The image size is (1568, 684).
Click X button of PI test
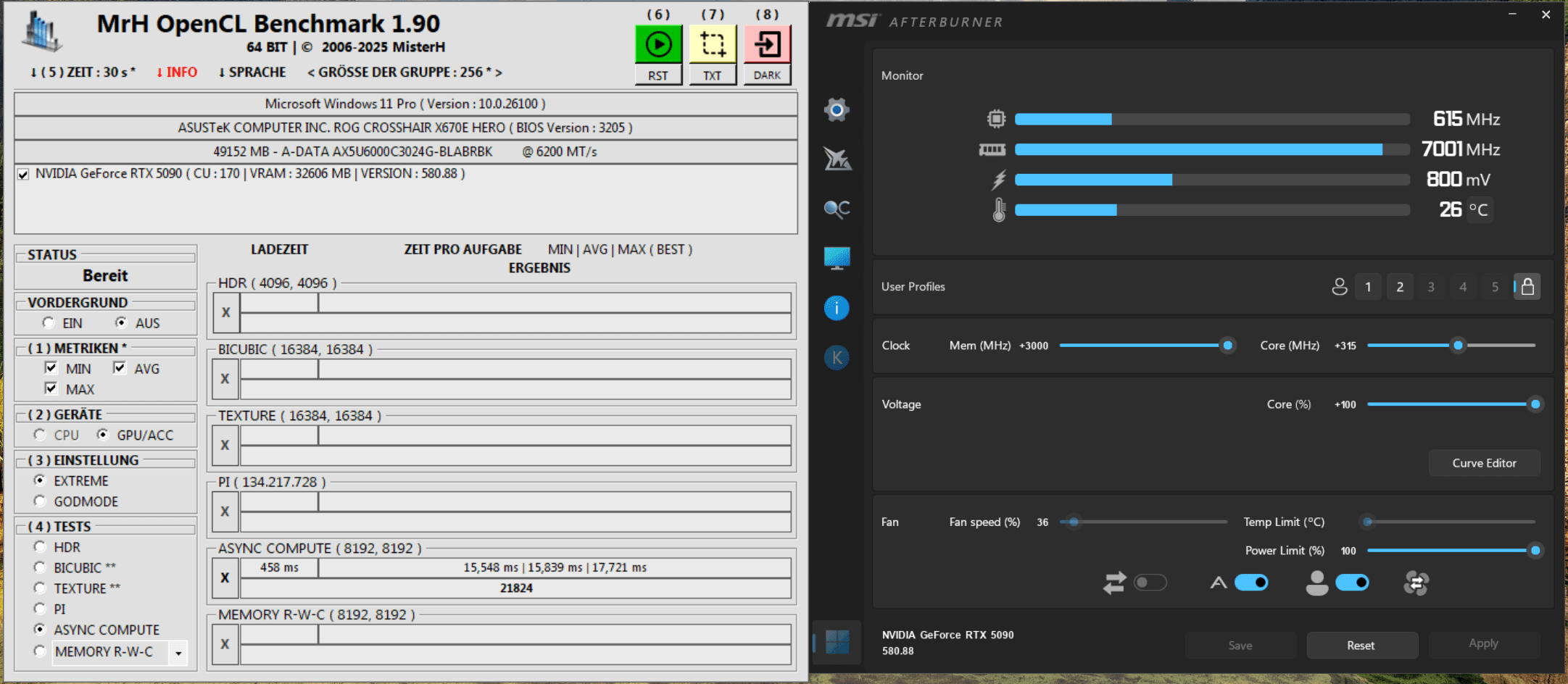[x=225, y=511]
